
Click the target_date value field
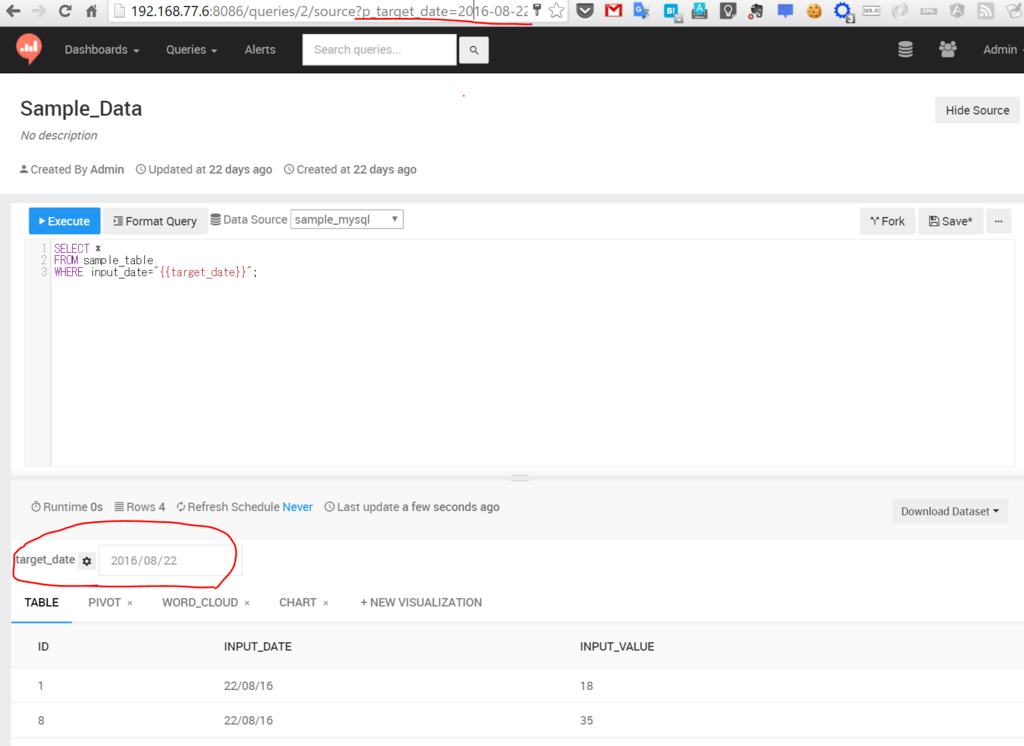170,560
